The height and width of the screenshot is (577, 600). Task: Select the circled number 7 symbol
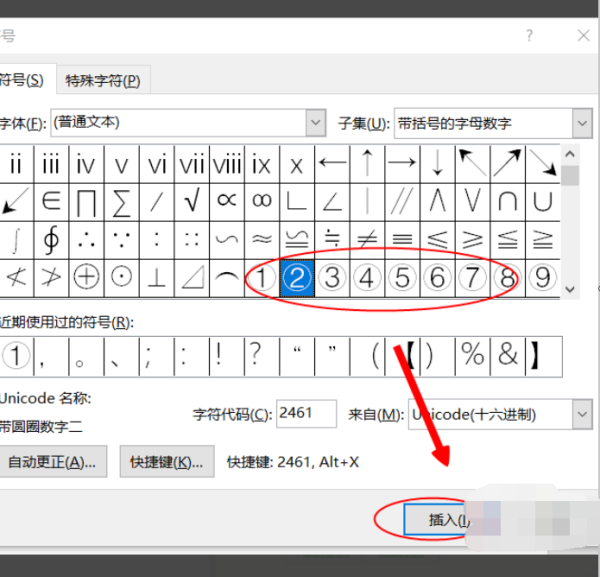(x=473, y=278)
